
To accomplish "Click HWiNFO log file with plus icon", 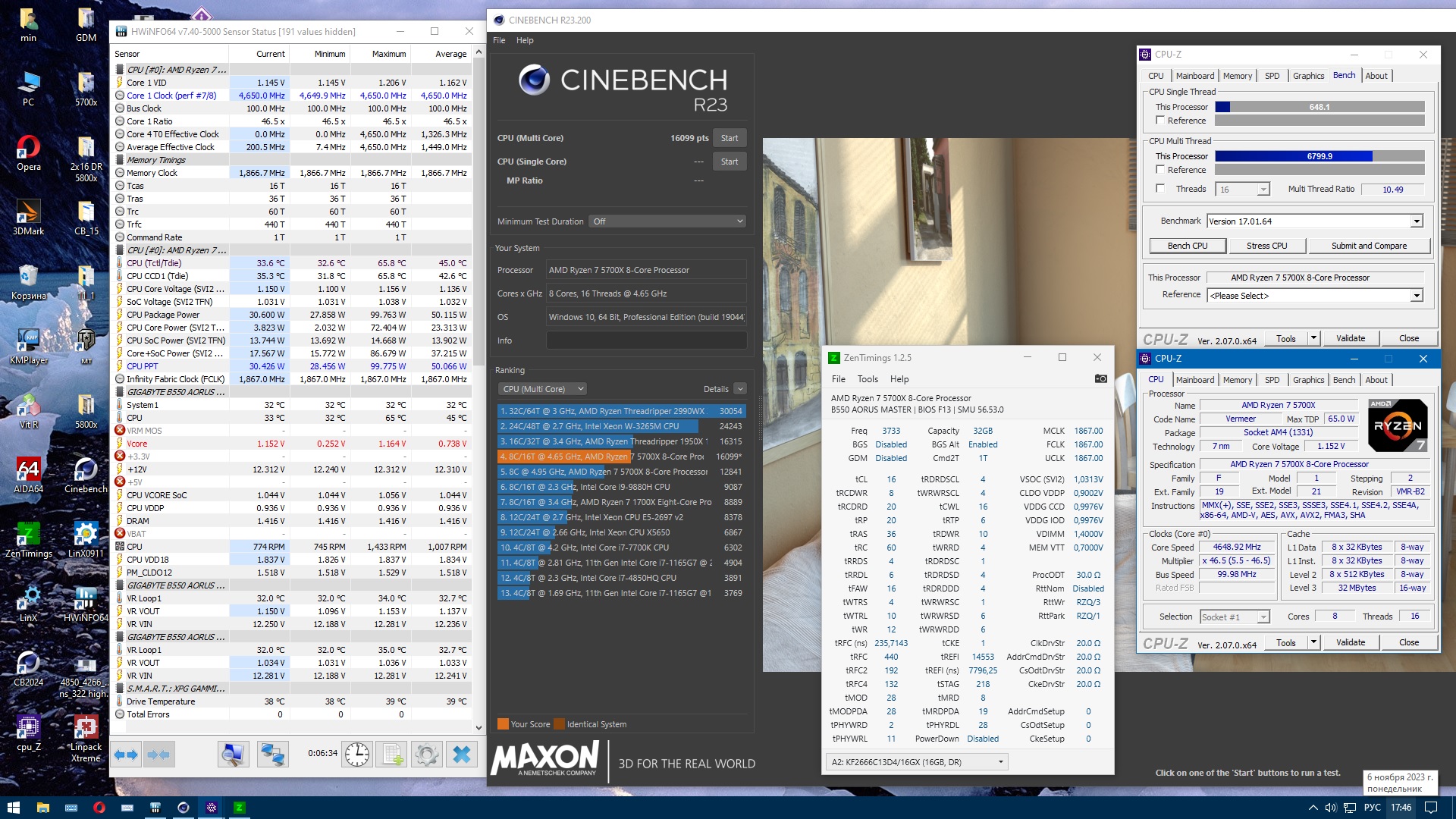I will tap(392, 755).
